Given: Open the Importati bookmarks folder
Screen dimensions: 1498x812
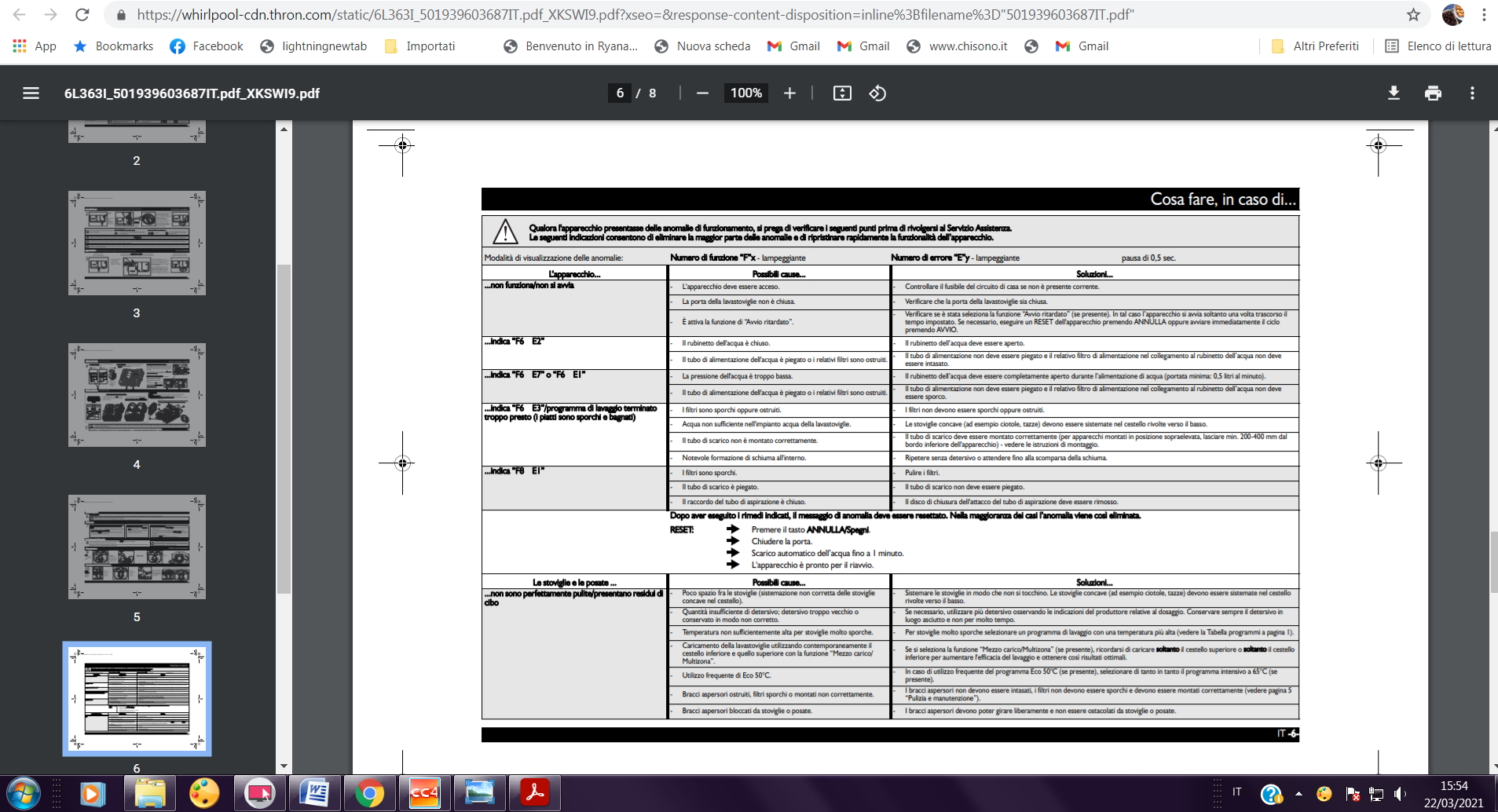Looking at the screenshot, I should point(420,46).
